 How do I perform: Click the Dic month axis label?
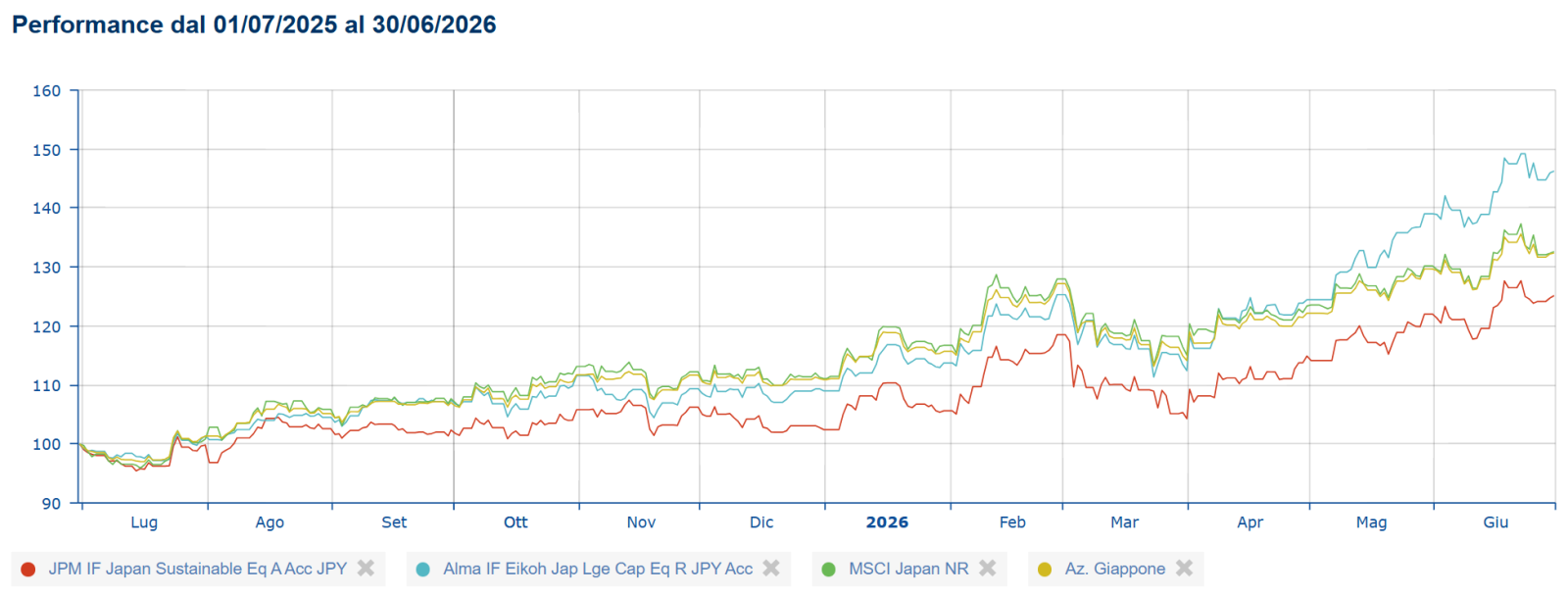(x=761, y=522)
